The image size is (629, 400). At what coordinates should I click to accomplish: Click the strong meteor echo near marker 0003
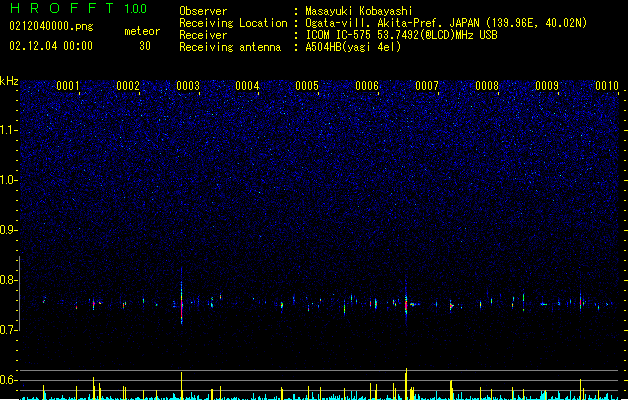click(x=182, y=297)
